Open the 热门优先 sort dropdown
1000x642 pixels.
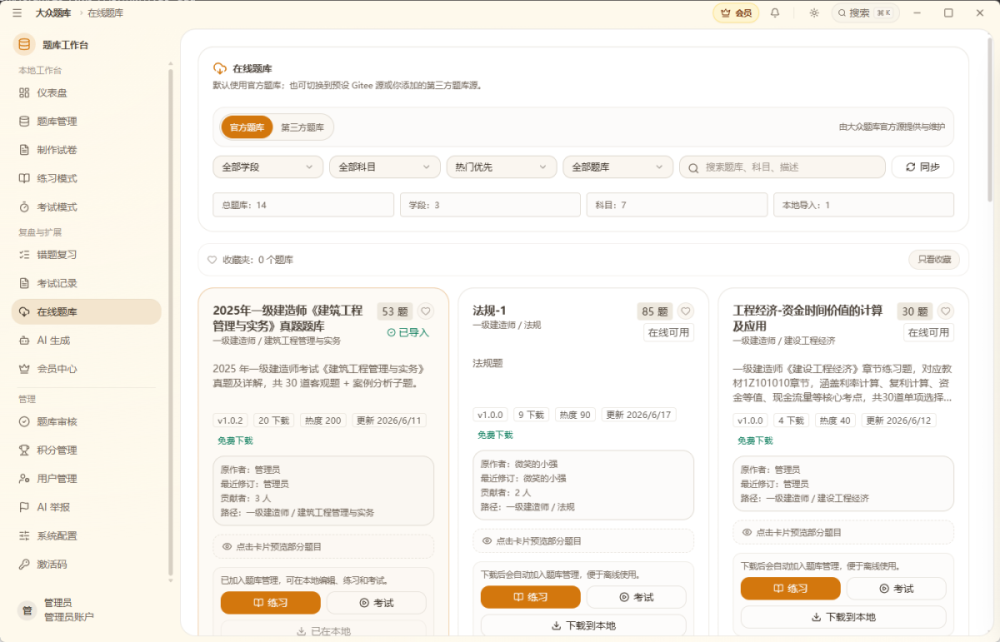501,167
